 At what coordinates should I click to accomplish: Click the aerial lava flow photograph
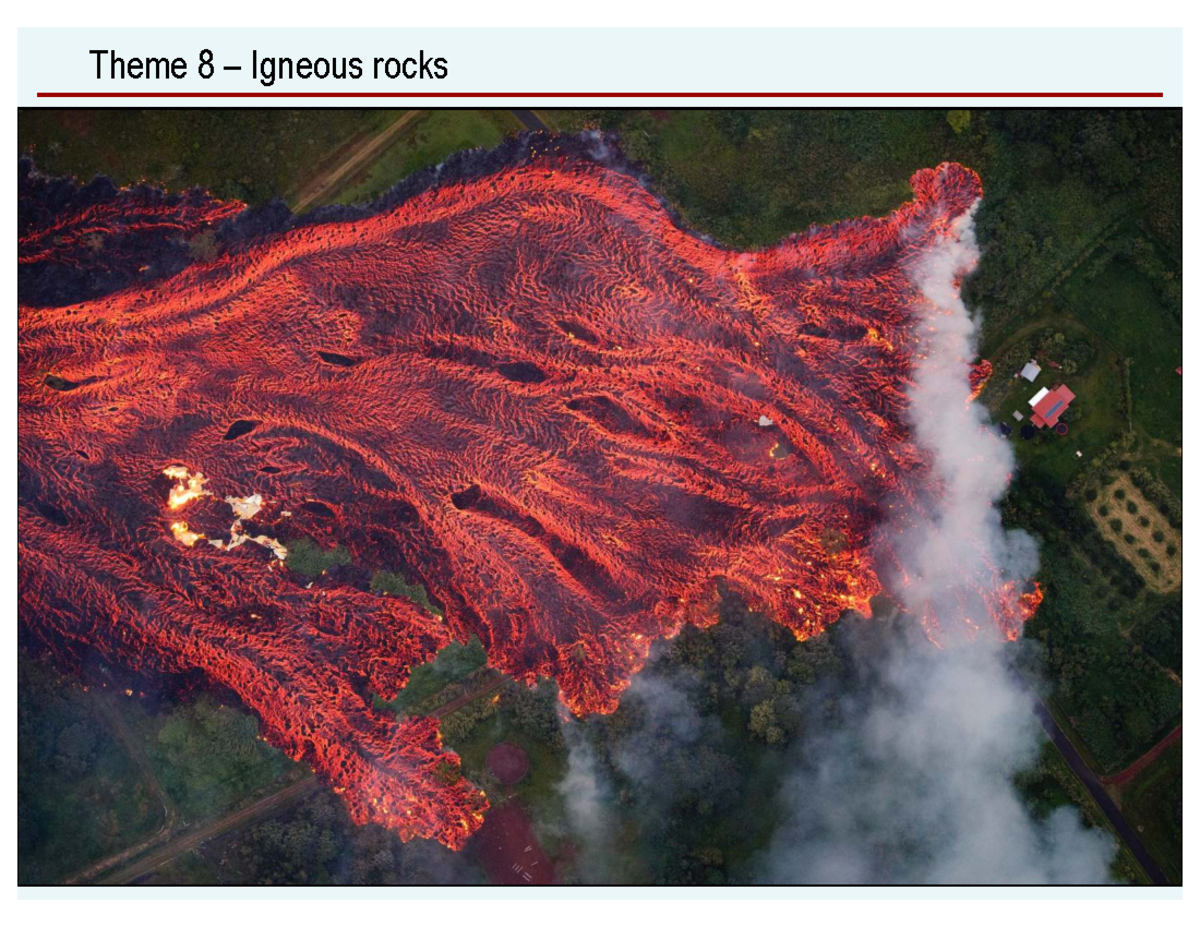(x=600, y=497)
